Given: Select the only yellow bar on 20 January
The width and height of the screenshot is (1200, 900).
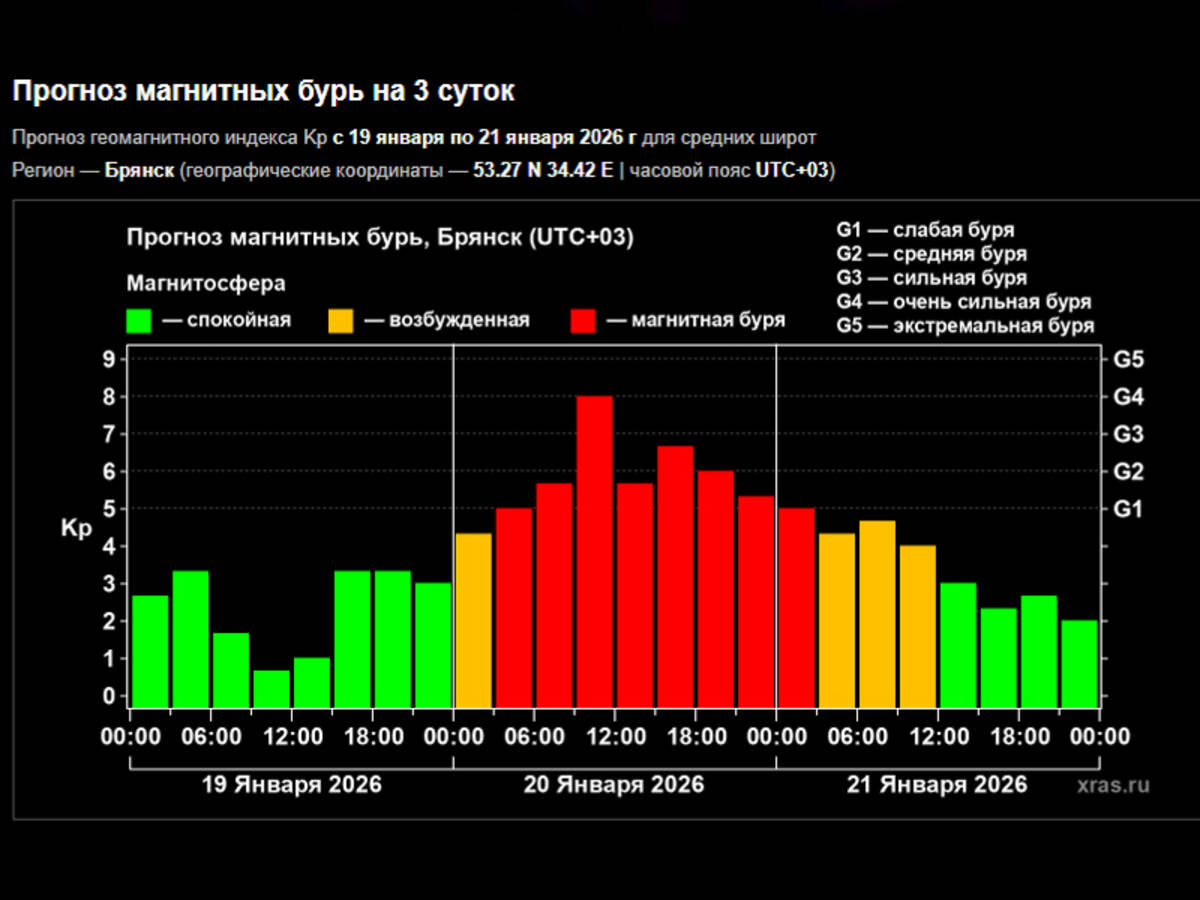Looking at the screenshot, I should (x=474, y=620).
